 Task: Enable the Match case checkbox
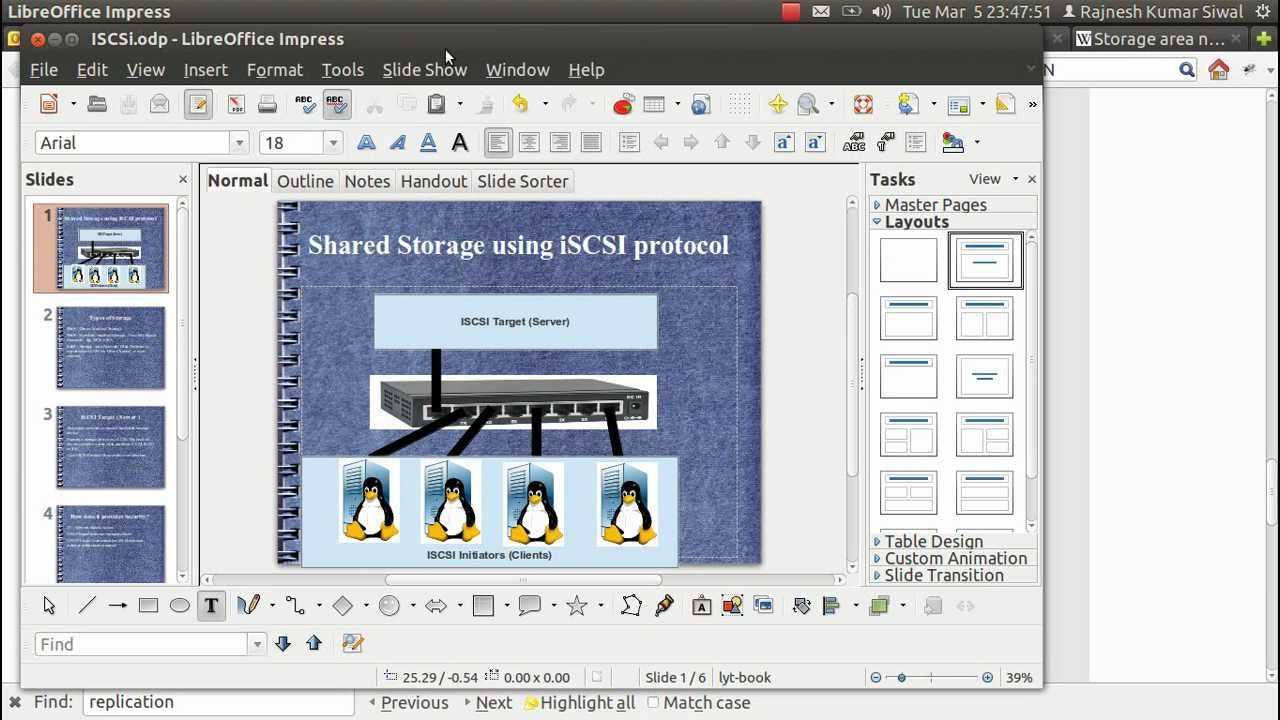tap(653, 703)
